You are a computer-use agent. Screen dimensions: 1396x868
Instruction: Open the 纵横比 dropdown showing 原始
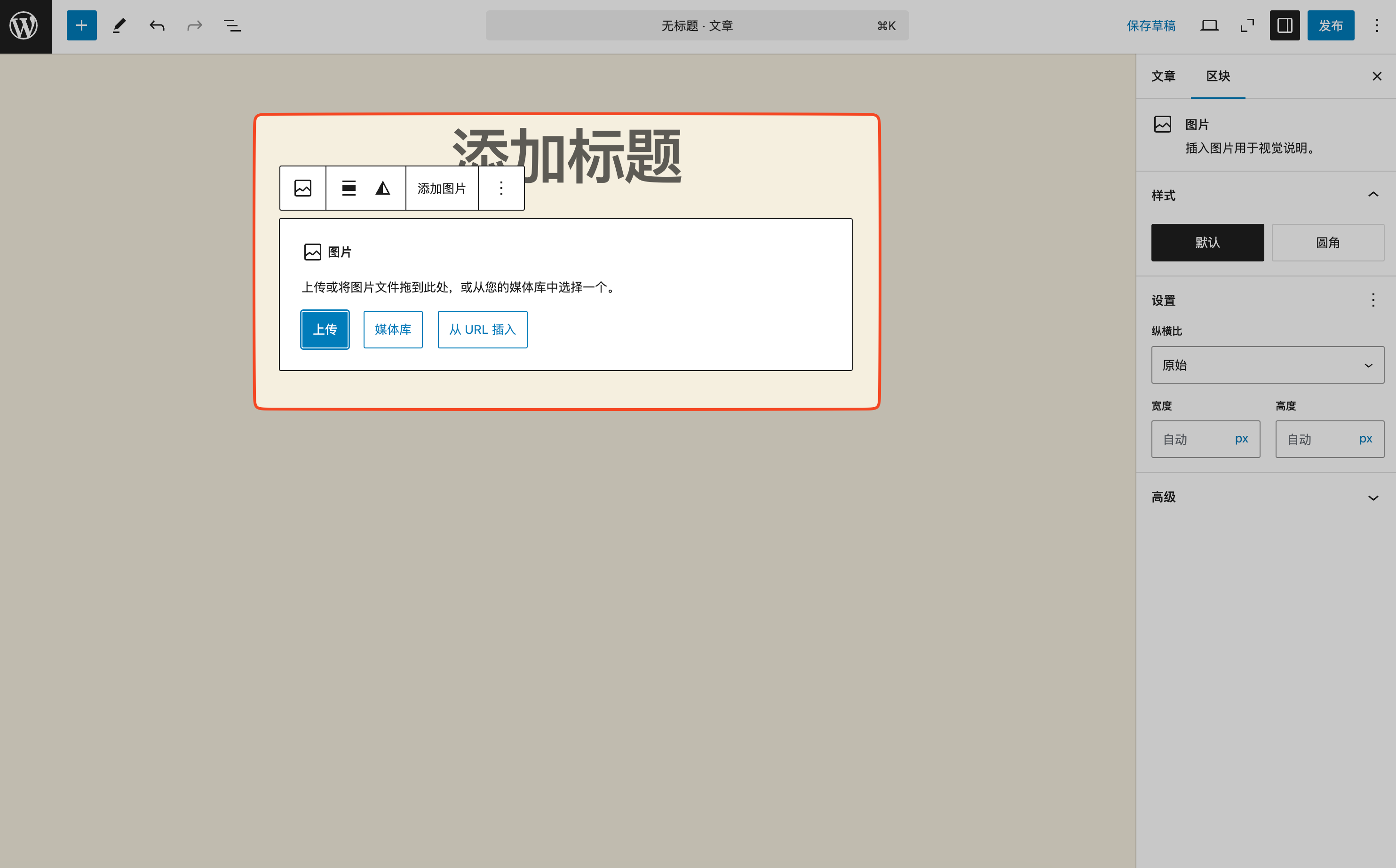coord(1268,365)
